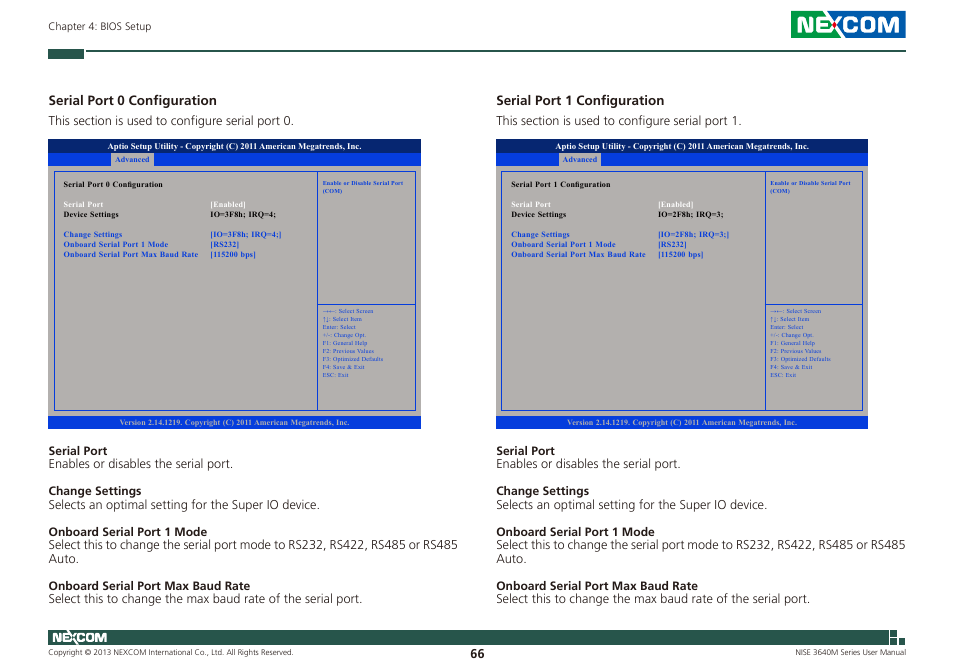This screenshot has height=672, width=954.
Task: Click the 'Enable or Disable Serial Port (COM)' help text in the Port 0 screen
Action: coord(363,187)
